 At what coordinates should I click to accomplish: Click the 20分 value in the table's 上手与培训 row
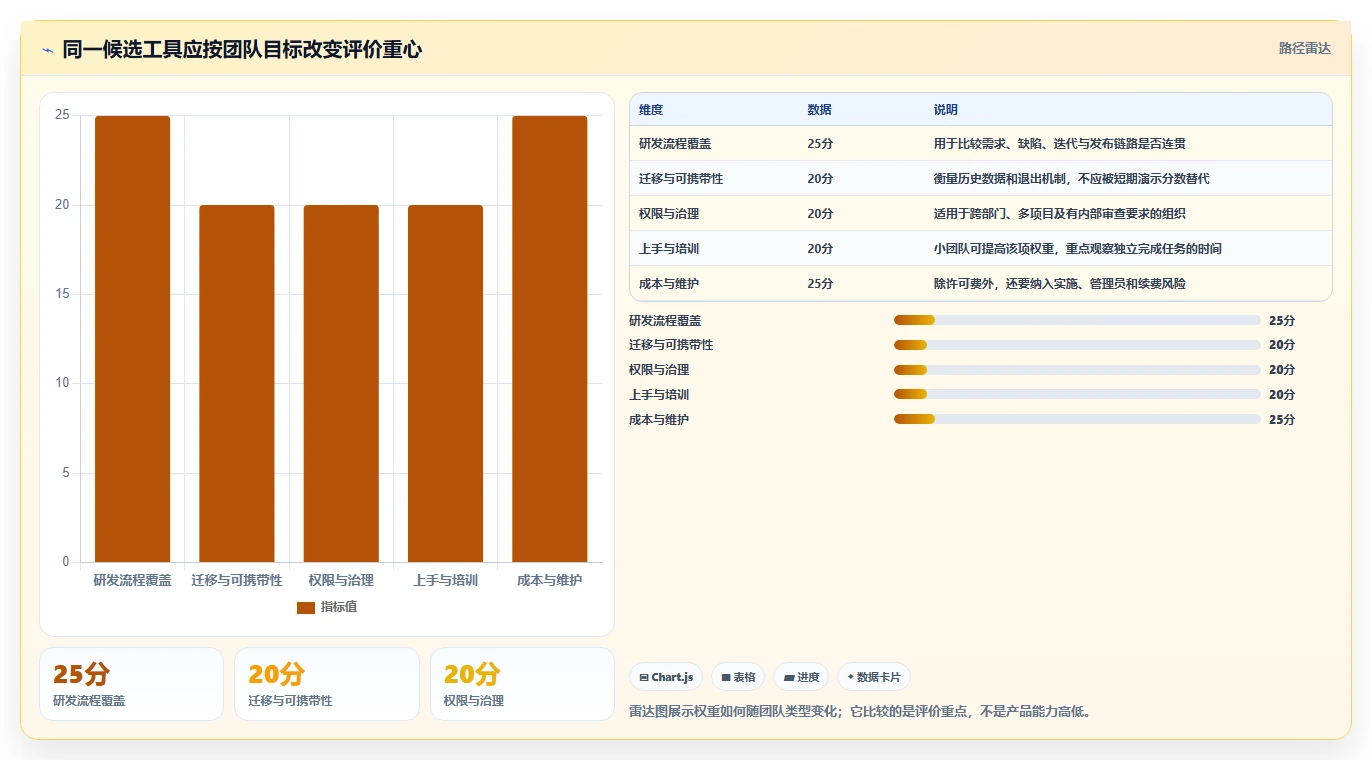click(820, 249)
